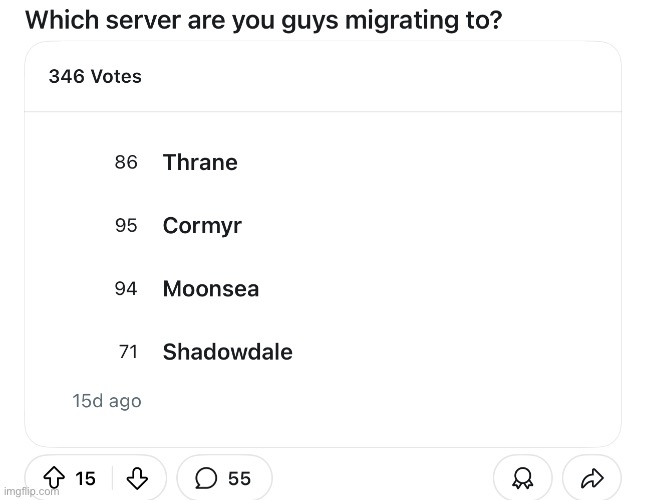Select the Thrane poll option
Viewport: 646px width, 500px height.
click(200, 162)
